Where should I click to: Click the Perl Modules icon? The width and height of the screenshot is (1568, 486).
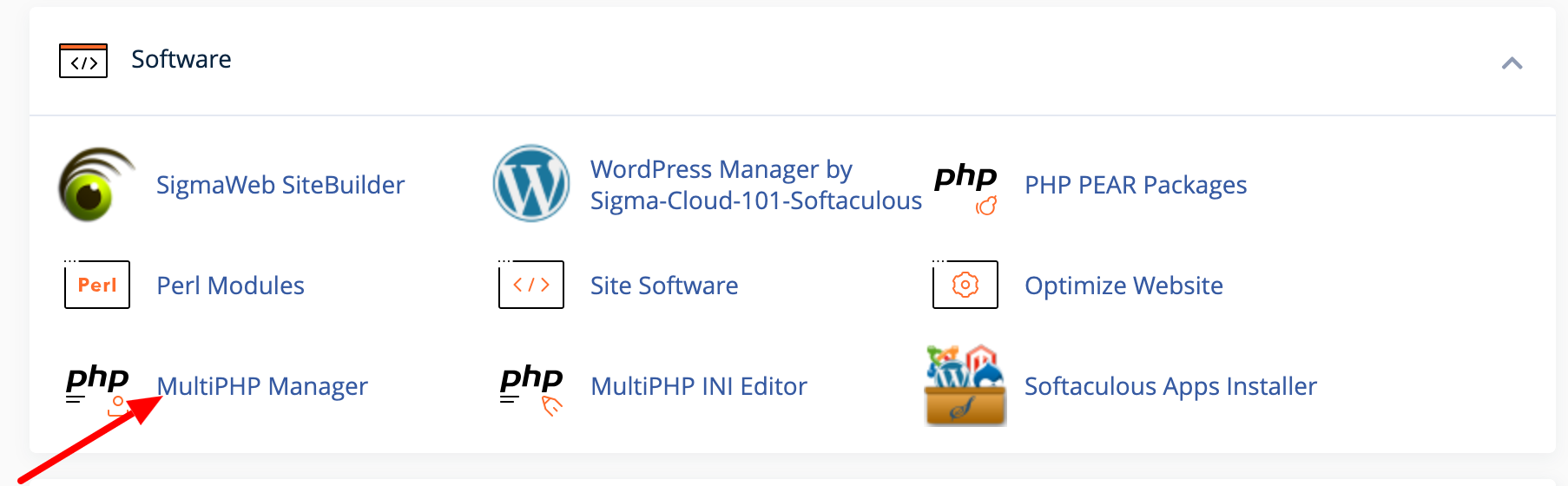pos(97,284)
